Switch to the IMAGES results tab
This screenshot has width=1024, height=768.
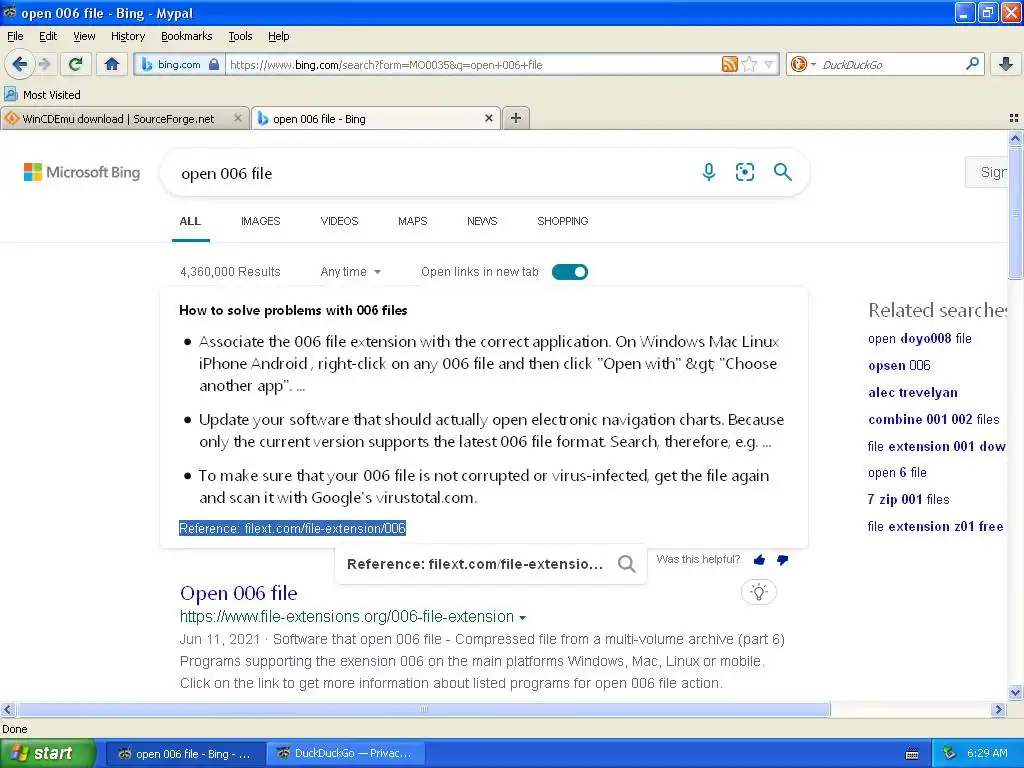(260, 221)
